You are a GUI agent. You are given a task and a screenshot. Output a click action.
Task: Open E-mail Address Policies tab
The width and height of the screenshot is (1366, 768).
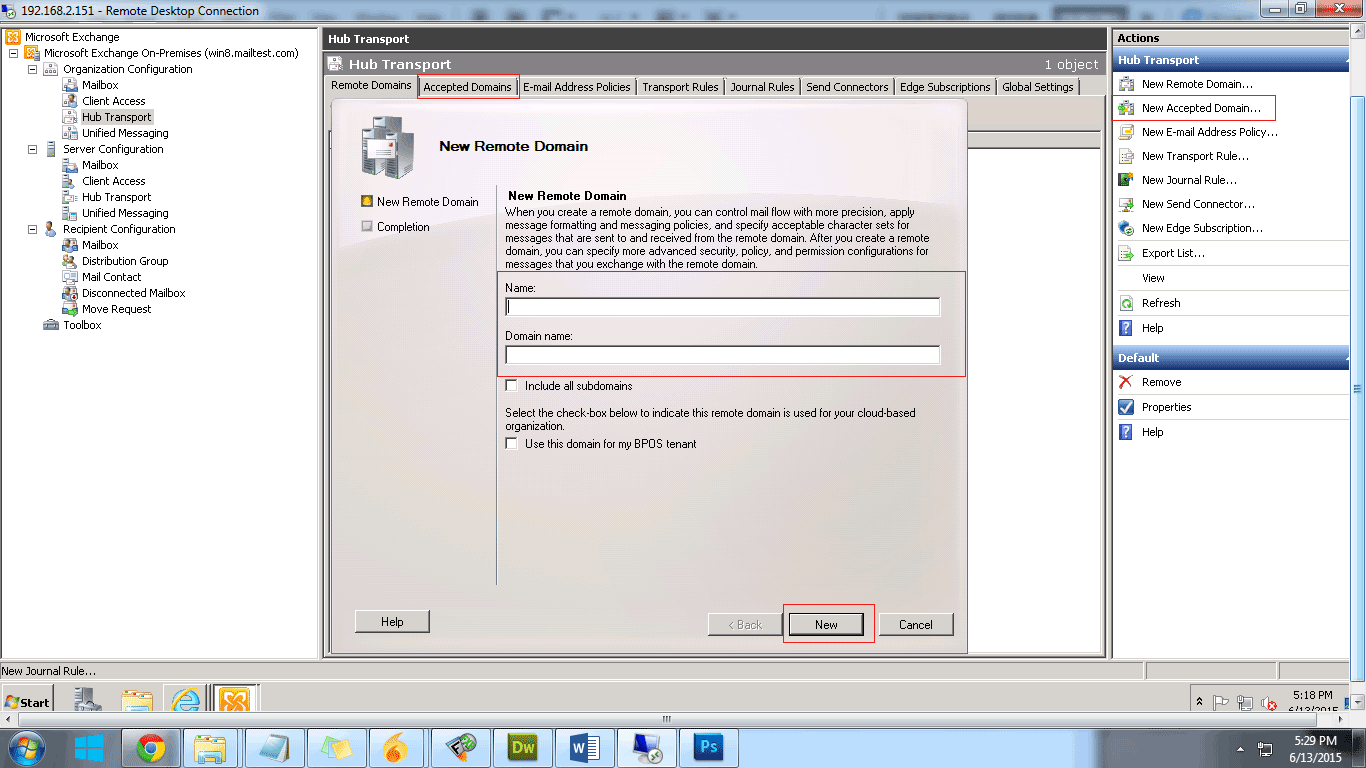coord(577,87)
